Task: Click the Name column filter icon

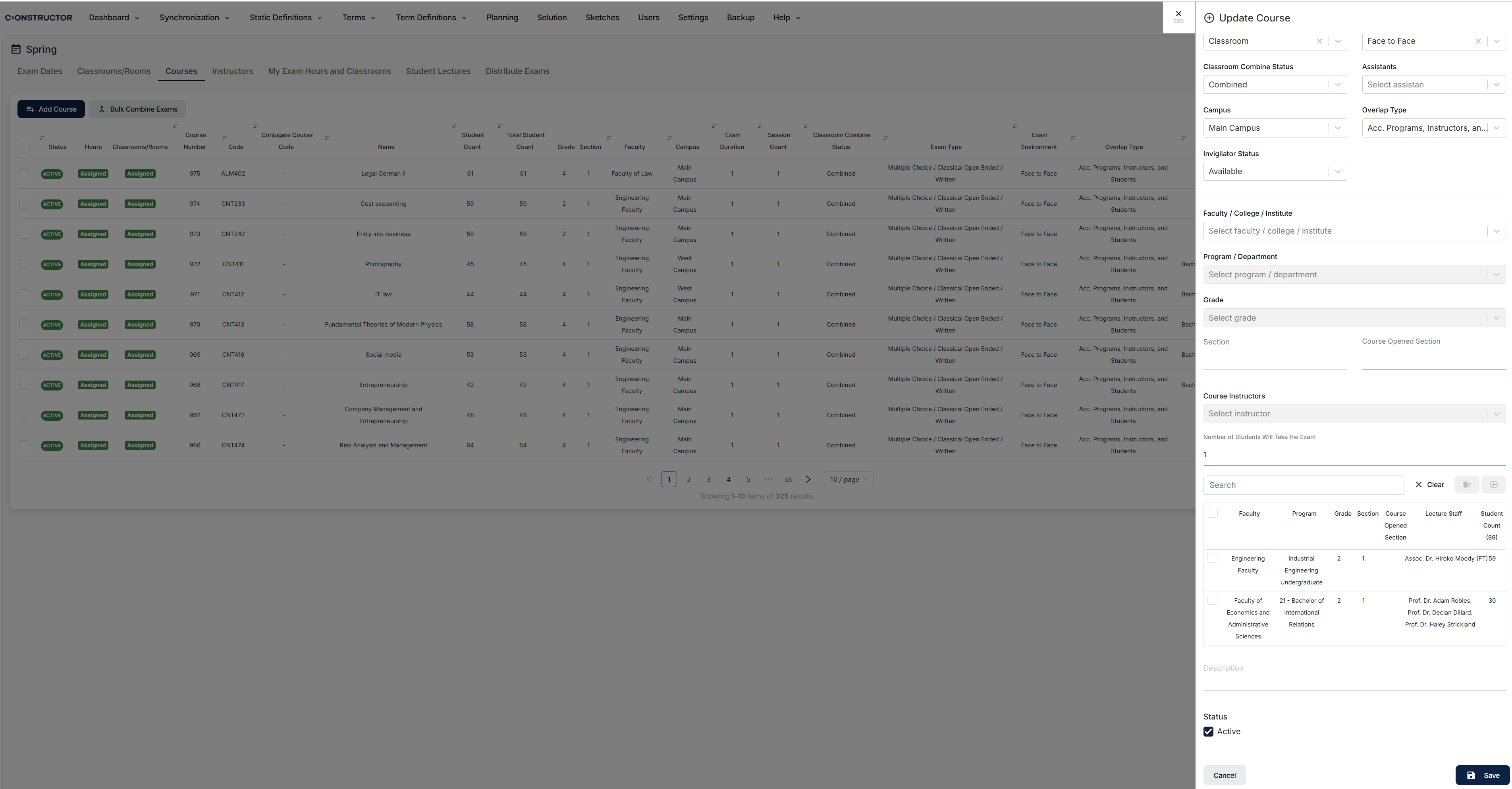Action: [x=327, y=138]
